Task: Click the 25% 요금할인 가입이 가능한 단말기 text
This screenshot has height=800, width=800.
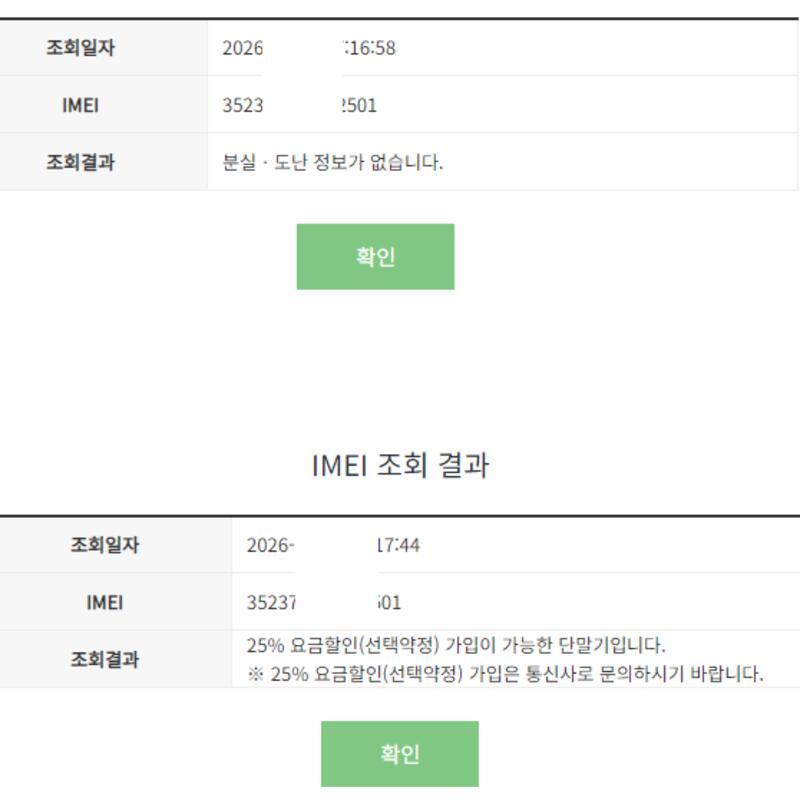Action: 456,645
